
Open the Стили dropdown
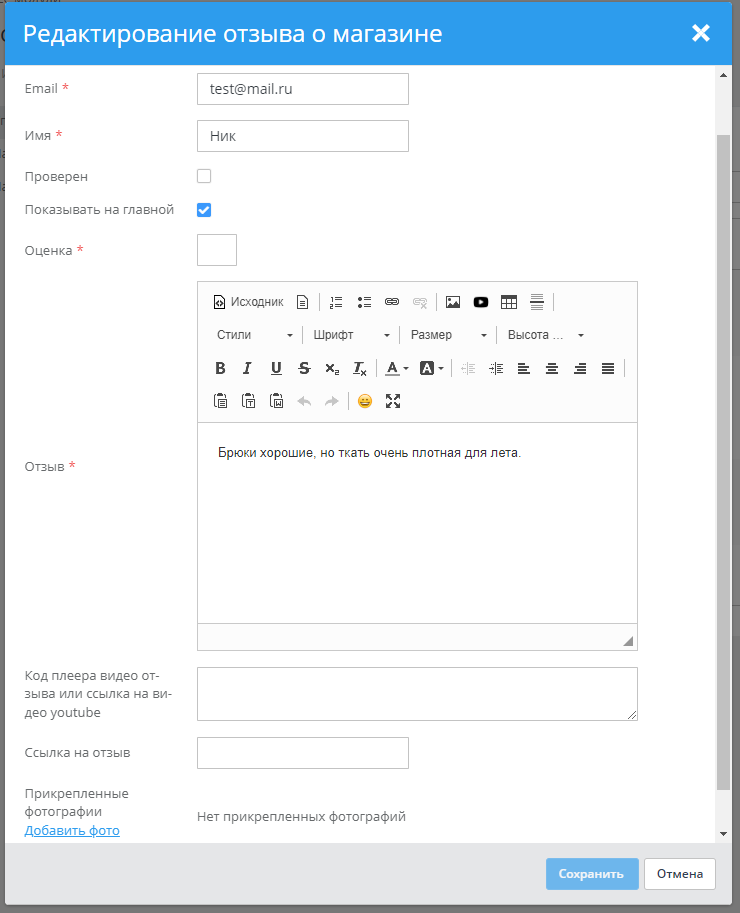click(255, 335)
